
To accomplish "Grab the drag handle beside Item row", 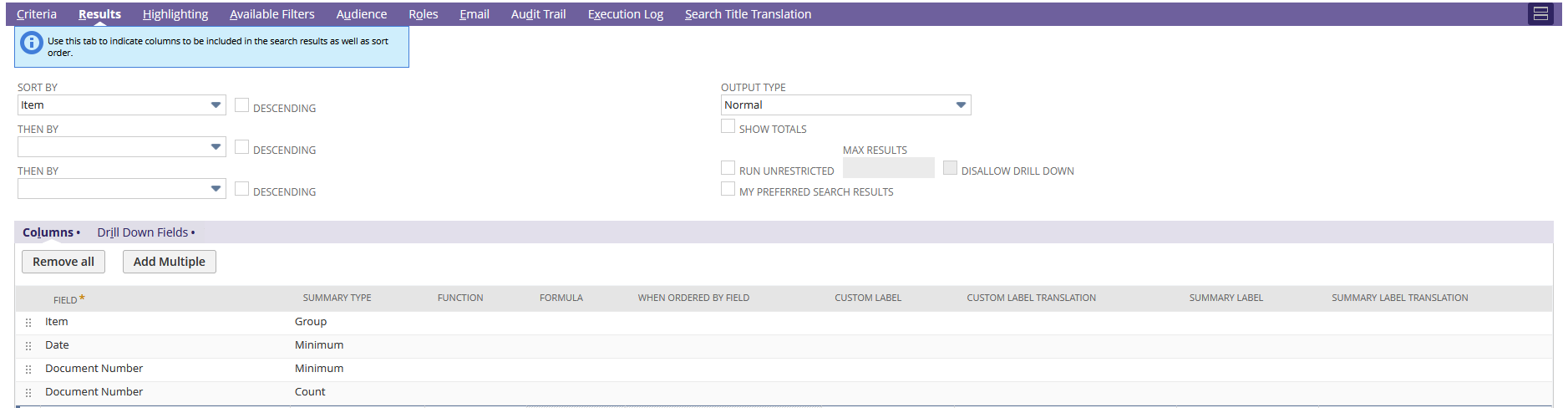I will click(28, 322).
